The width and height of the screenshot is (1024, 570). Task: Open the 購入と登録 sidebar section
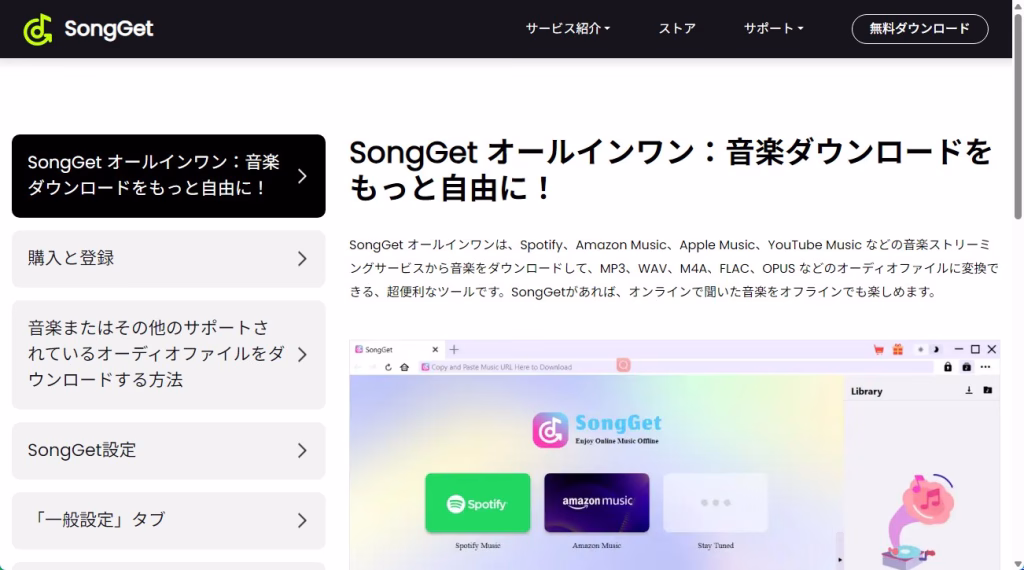168,259
